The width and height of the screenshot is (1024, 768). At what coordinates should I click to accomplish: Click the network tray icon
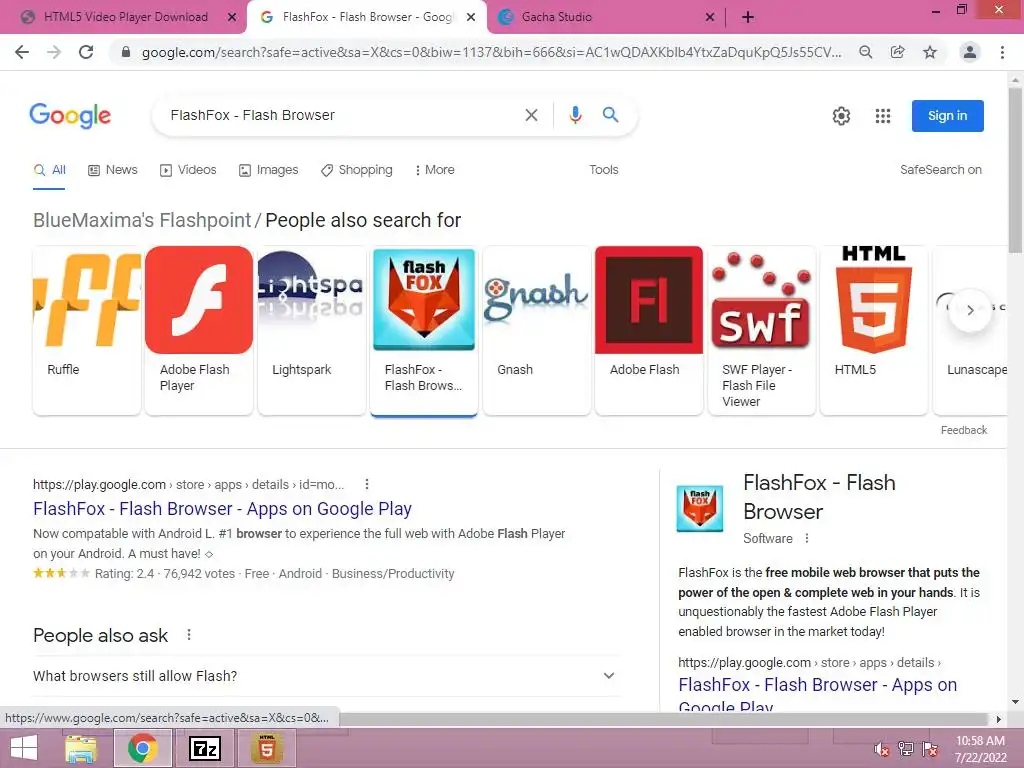point(906,749)
